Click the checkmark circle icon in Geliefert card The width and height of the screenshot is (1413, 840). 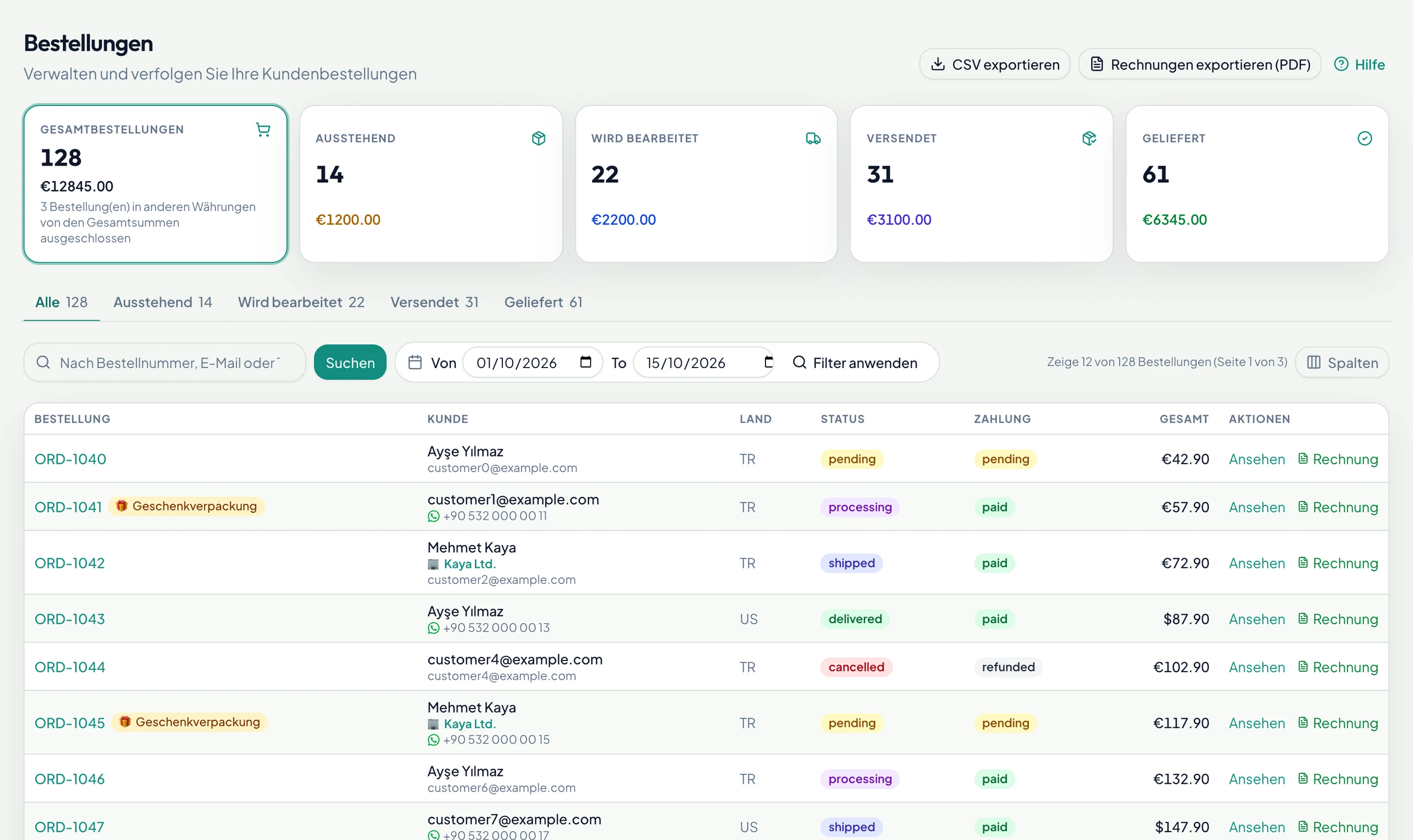[x=1364, y=138]
